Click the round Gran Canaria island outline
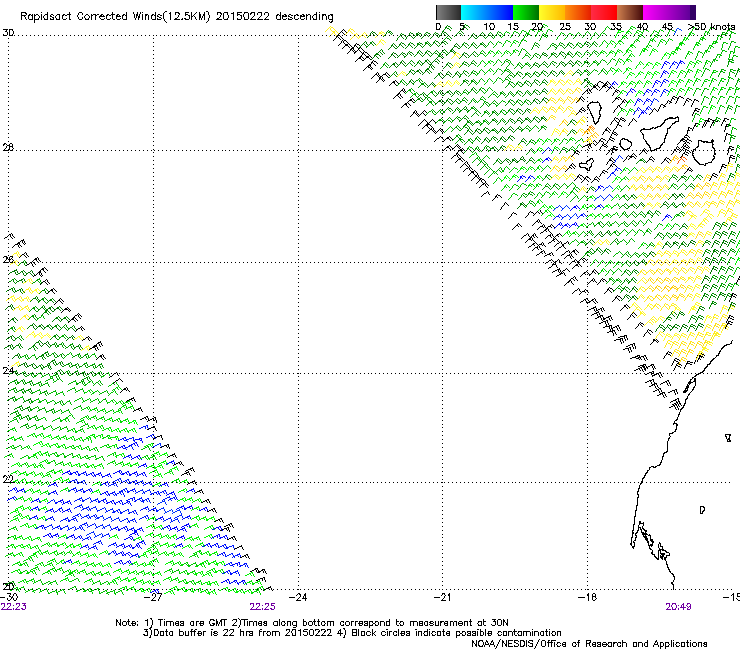This screenshot has width=740, height=650. click(703, 152)
